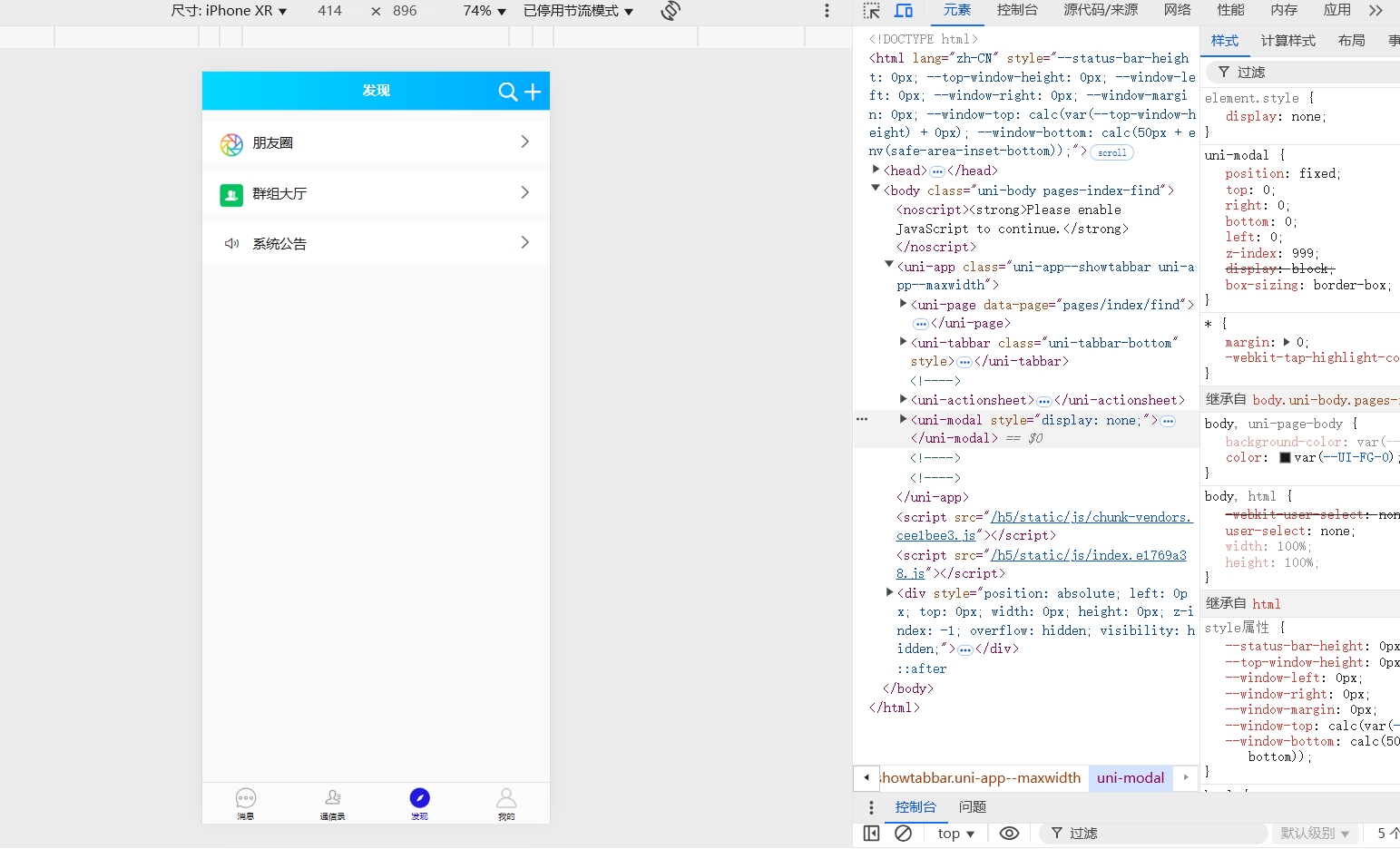Activate the inspect element picker icon
Screen dimensions: 1400x849
point(872,11)
